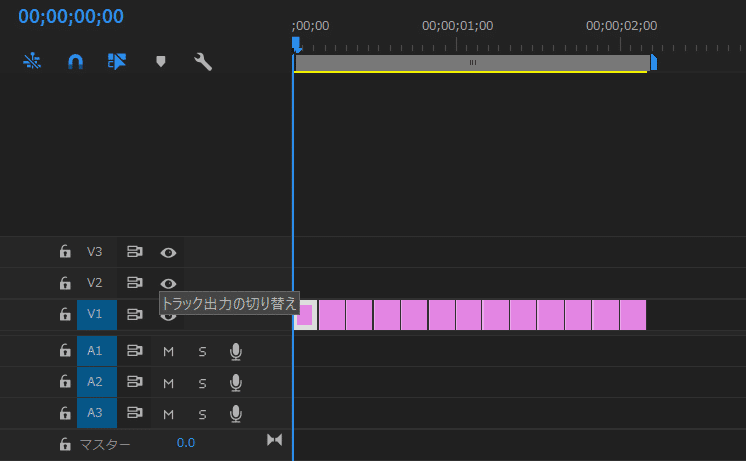Deselect the A1 track target
This screenshot has width=746, height=461.
tap(97, 351)
